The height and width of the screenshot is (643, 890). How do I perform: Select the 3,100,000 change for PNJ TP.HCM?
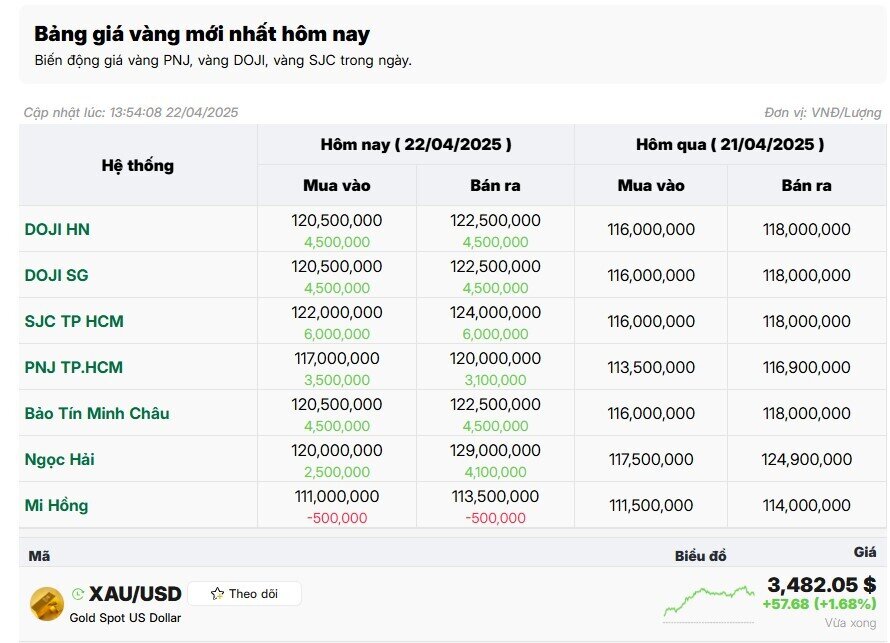tap(495, 380)
